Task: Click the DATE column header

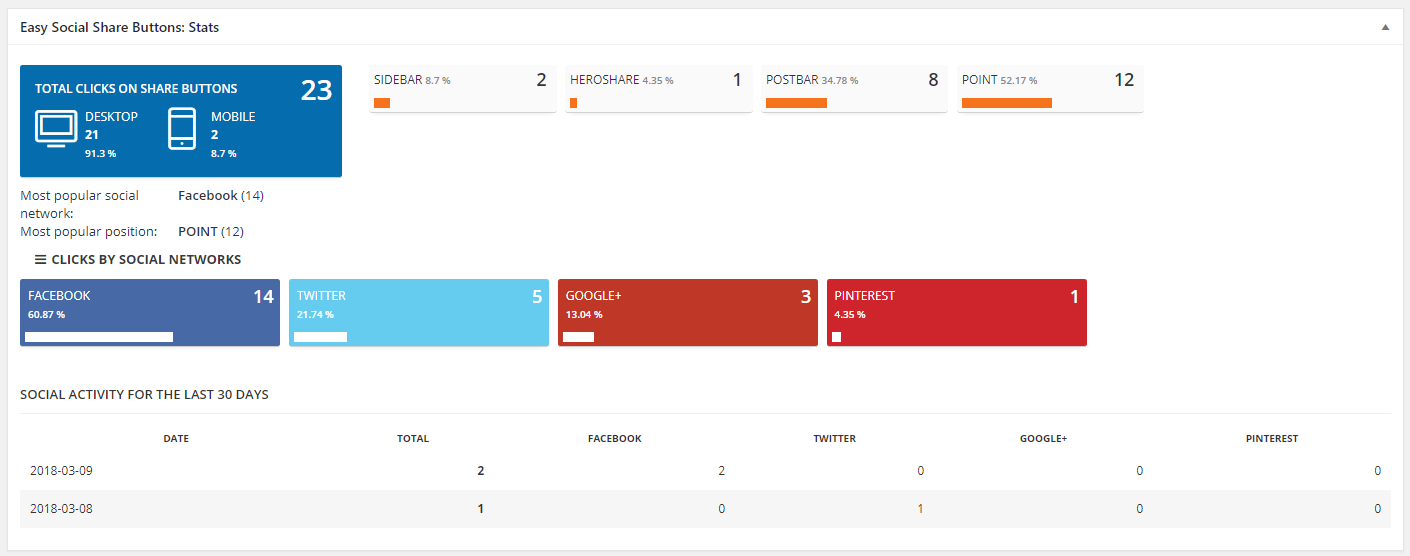Action: (x=176, y=439)
